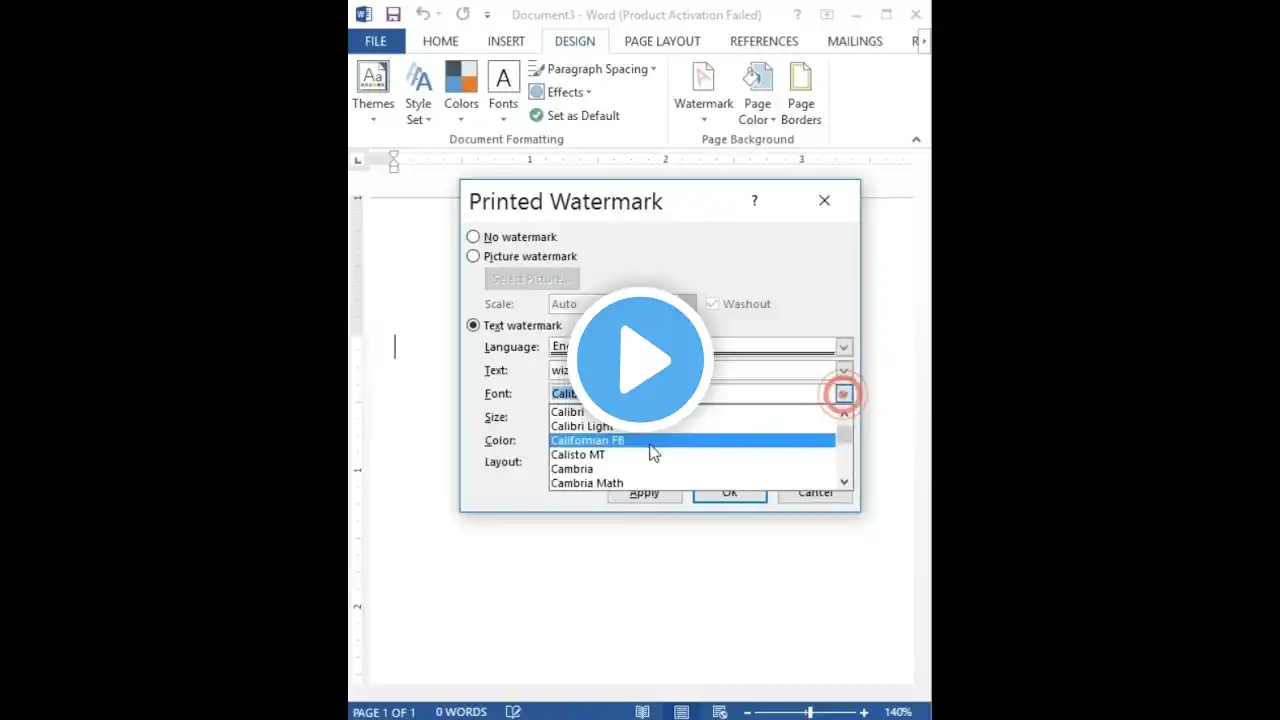
Task: Open the FILE tab
Action: tap(376, 41)
